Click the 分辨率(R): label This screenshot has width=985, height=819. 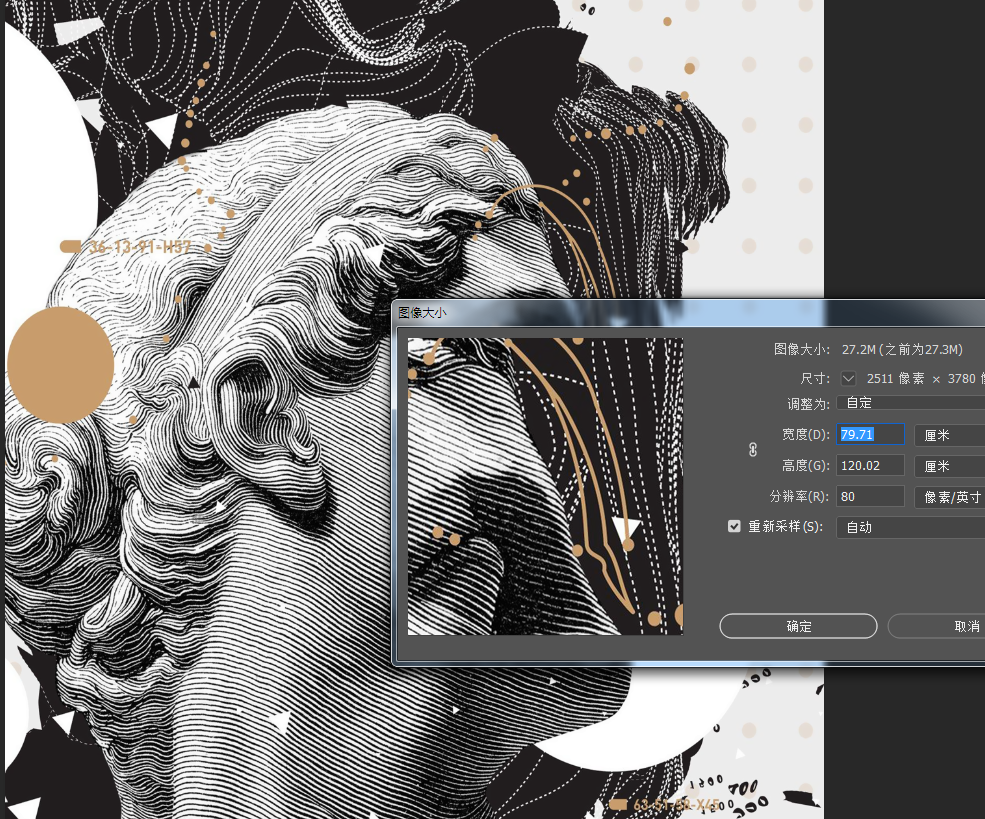(x=800, y=496)
